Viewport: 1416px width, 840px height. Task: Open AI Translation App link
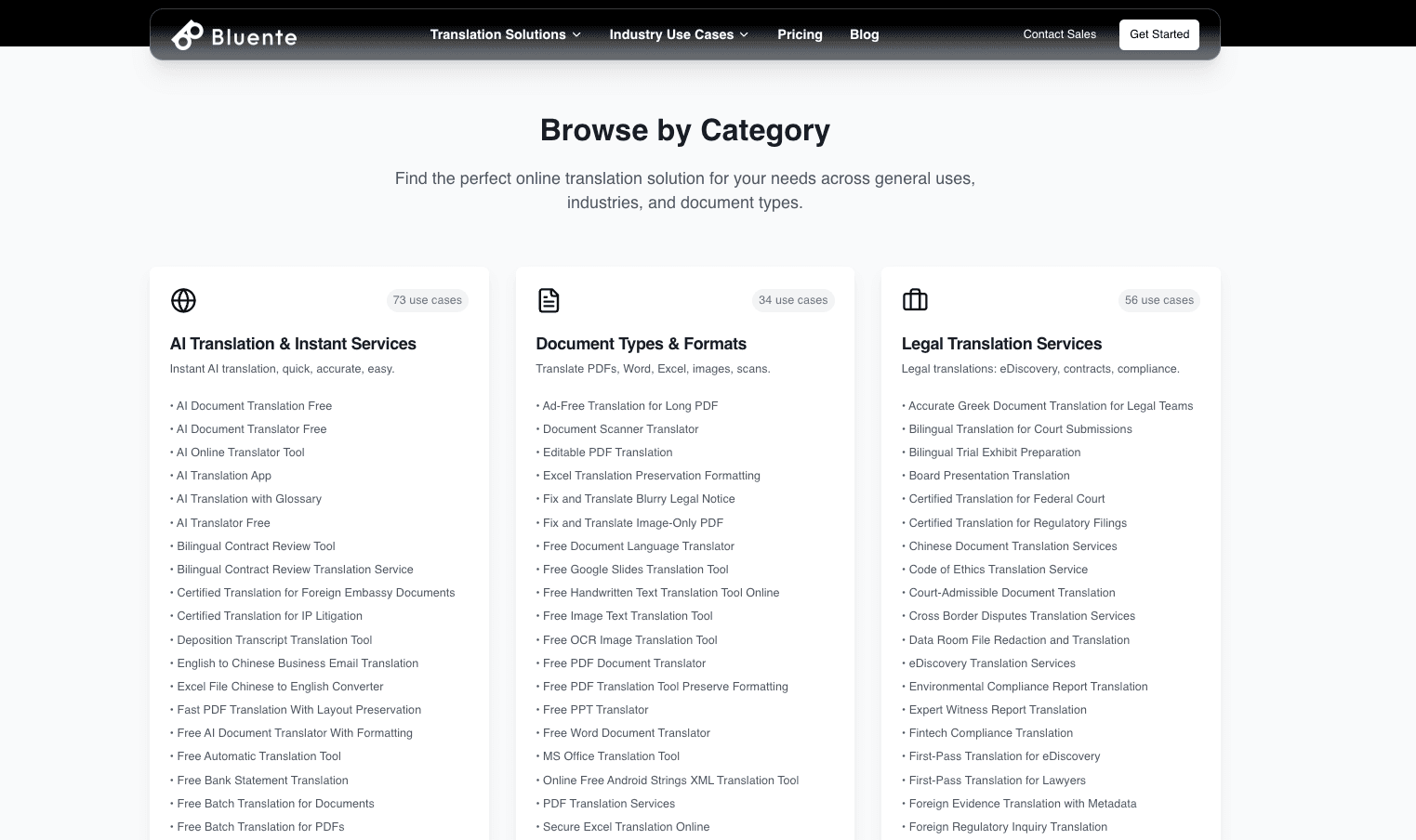tap(224, 476)
